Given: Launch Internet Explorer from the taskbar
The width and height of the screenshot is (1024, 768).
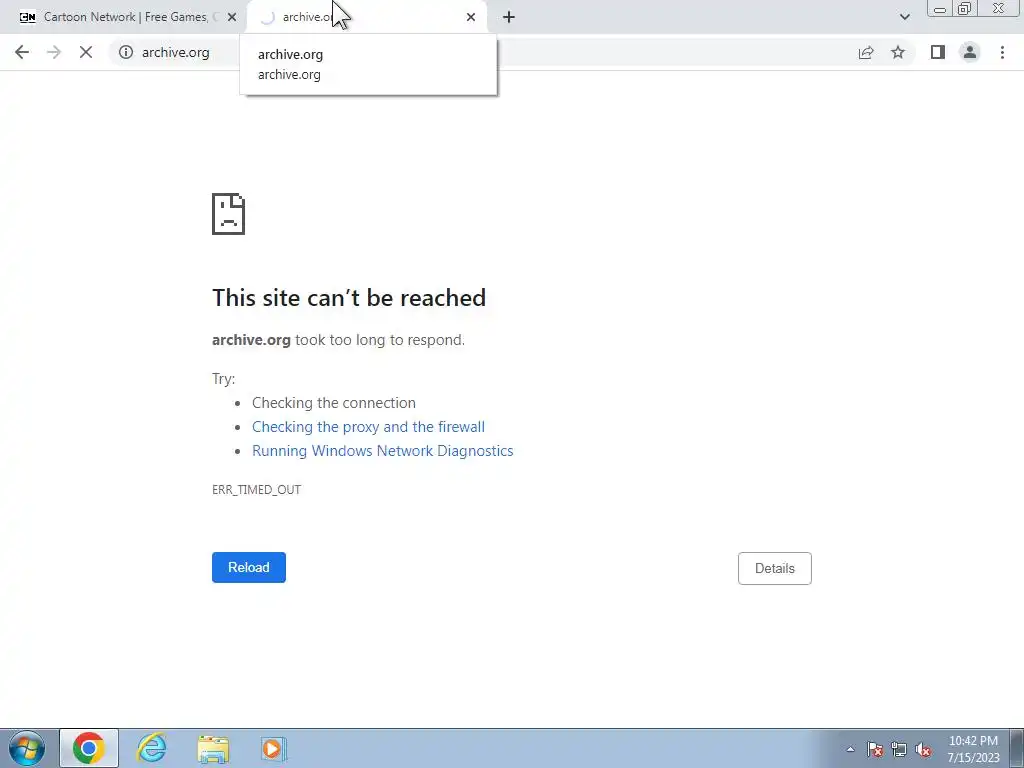Looking at the screenshot, I should coord(152,748).
